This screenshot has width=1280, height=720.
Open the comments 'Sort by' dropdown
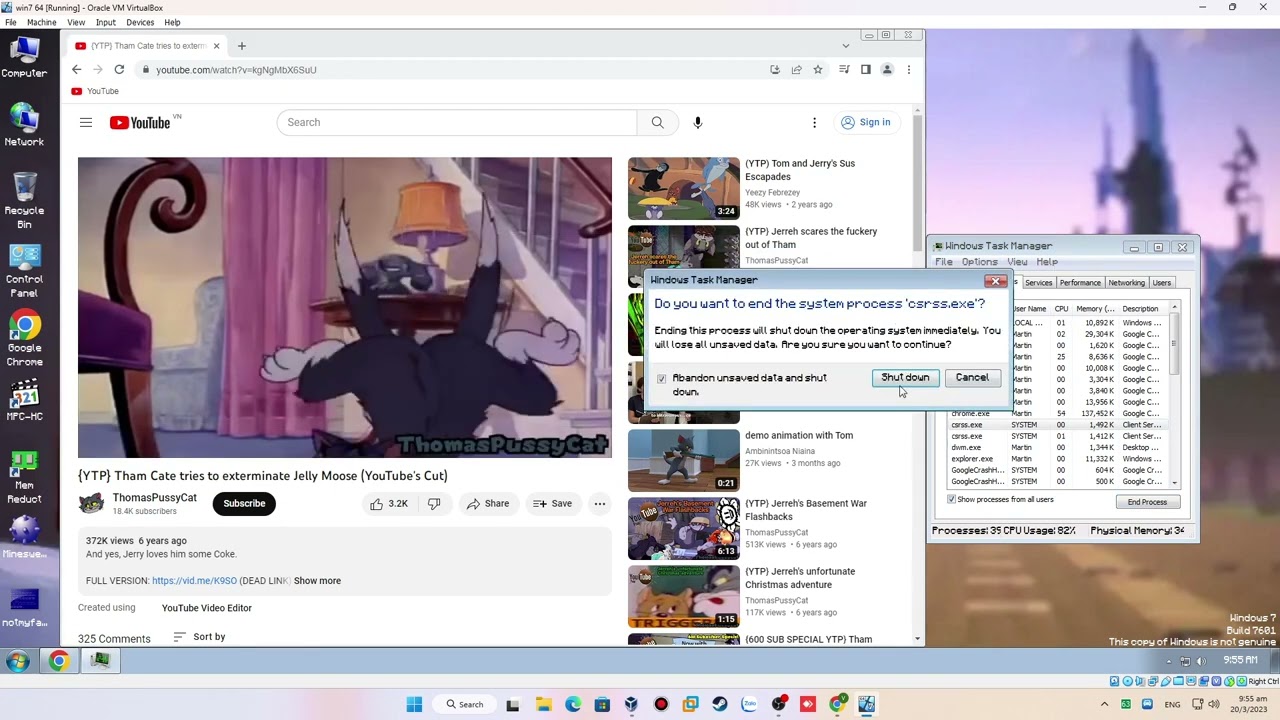point(199,637)
